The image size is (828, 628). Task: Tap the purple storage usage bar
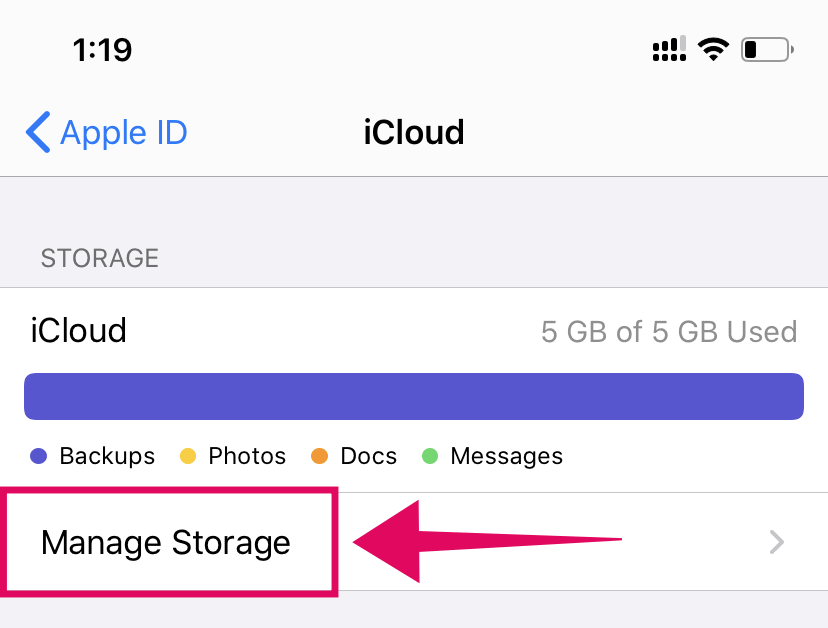pos(413,396)
